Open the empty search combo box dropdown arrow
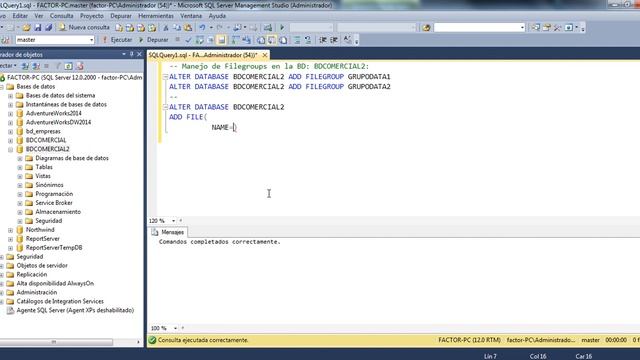The width and height of the screenshot is (640, 360). [x=522, y=28]
